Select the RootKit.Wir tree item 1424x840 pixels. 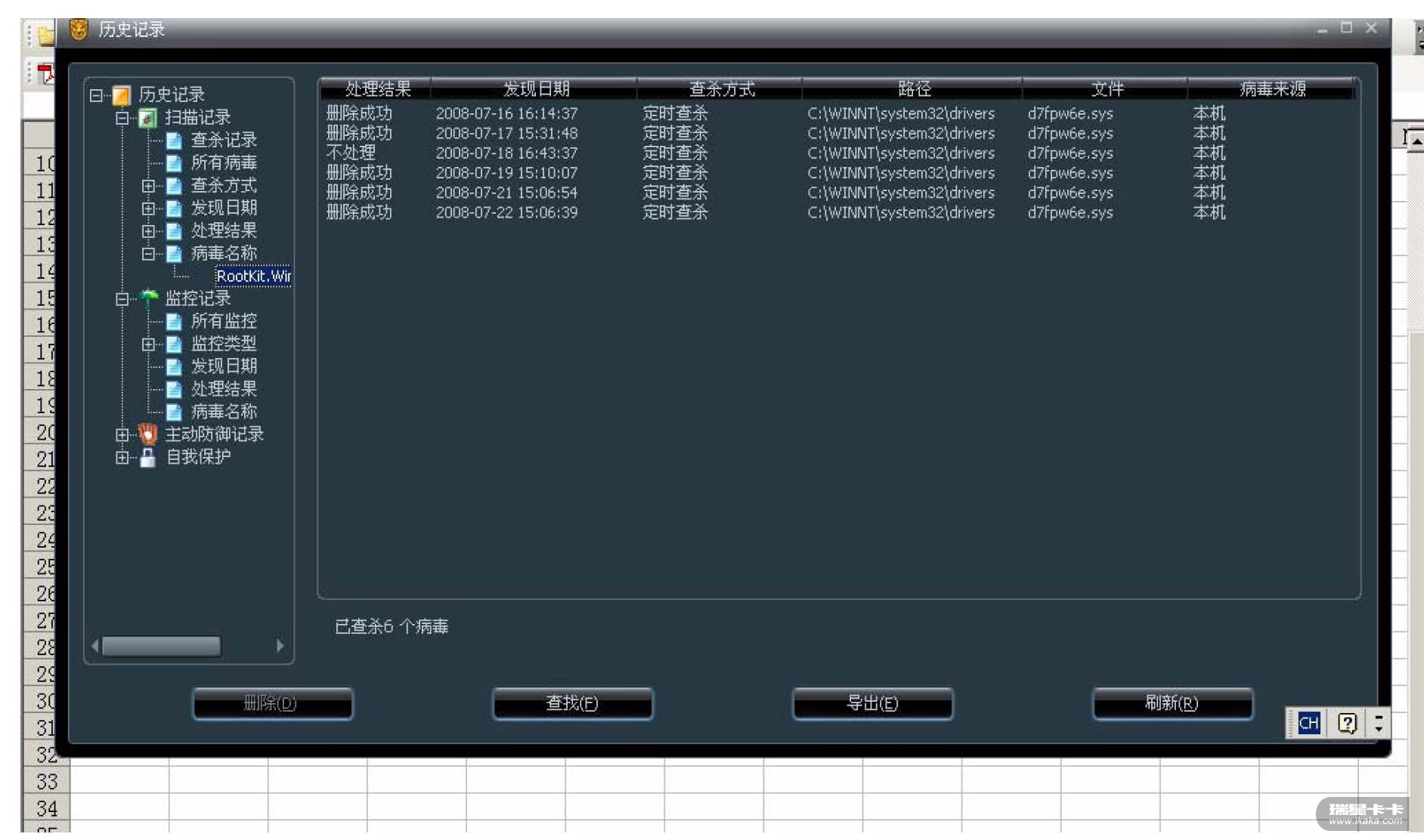tap(253, 276)
